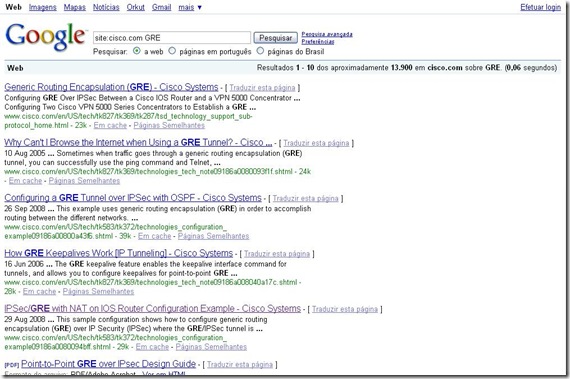Viewport: 570px width, 379px height.
Task: Click the Pesquisar search button
Action: [276, 38]
